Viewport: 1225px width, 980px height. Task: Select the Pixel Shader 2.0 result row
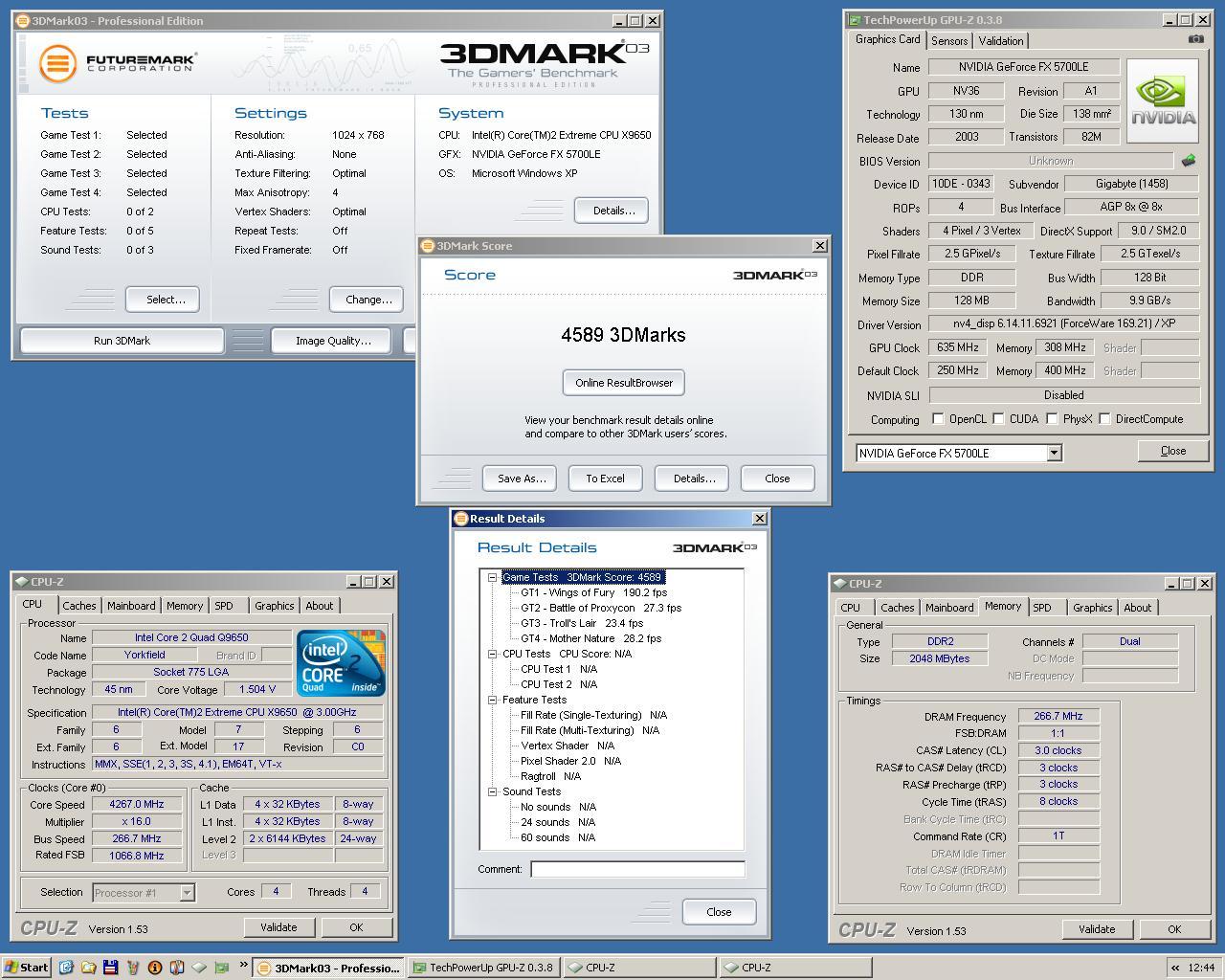tap(570, 761)
